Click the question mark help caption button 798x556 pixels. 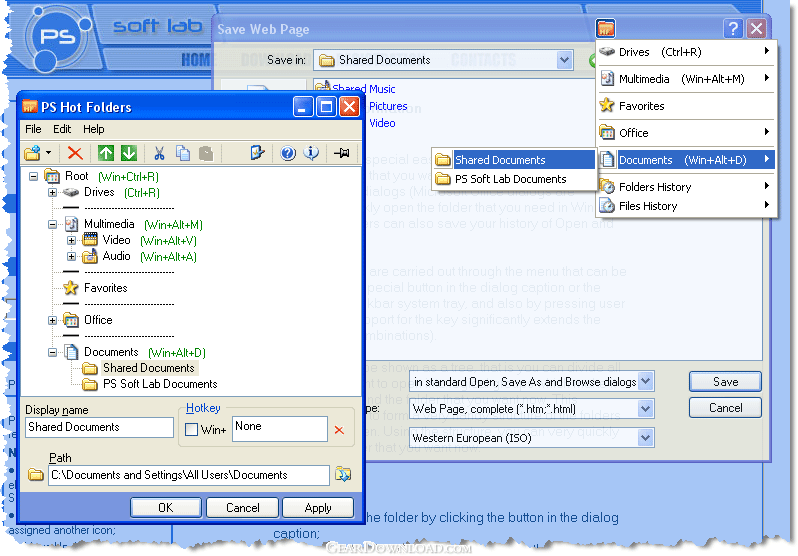[733, 29]
